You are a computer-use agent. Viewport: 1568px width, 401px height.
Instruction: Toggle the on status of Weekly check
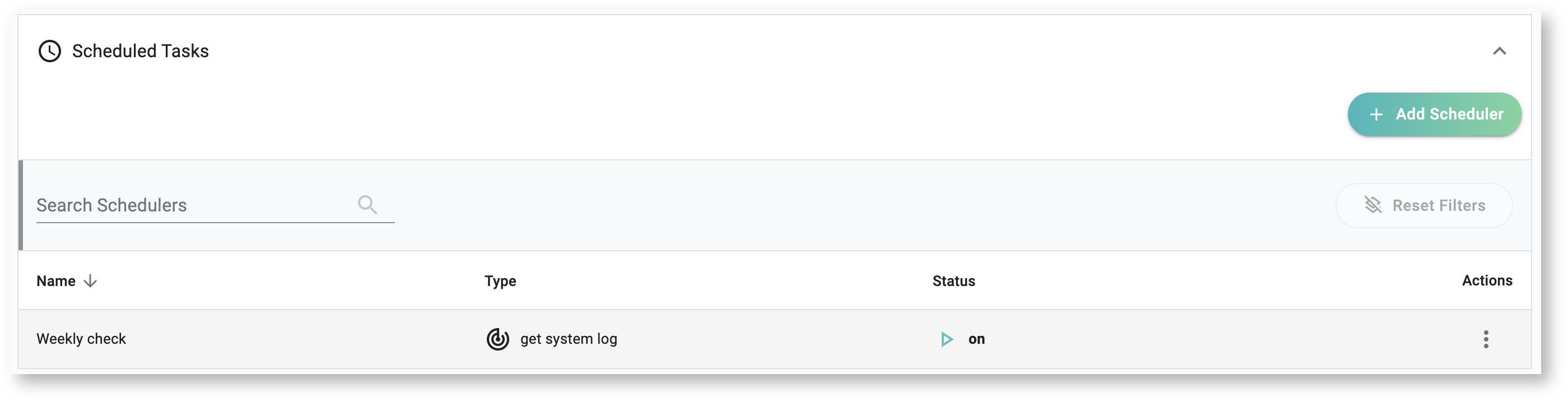pos(976,339)
